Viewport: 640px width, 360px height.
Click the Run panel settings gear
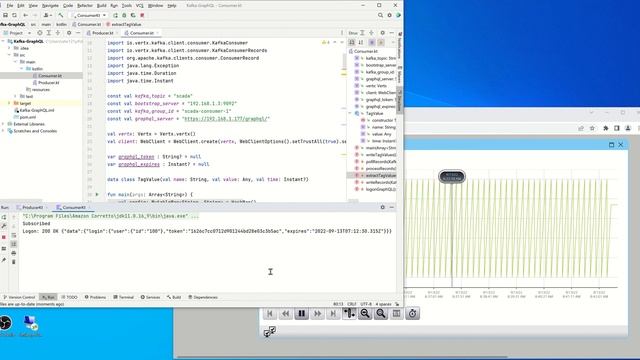[382, 207]
